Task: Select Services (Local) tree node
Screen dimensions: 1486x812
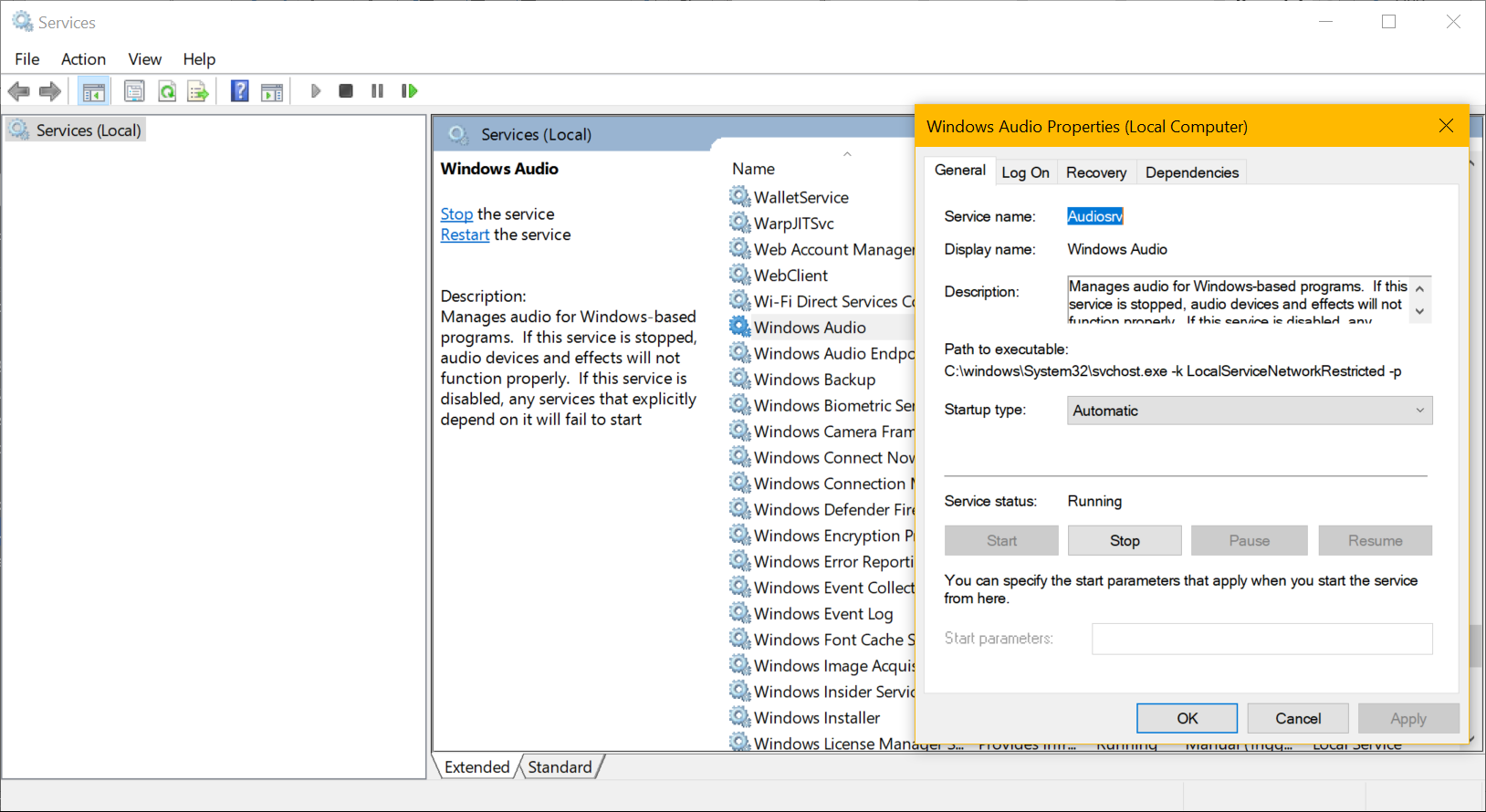Action: (77, 130)
